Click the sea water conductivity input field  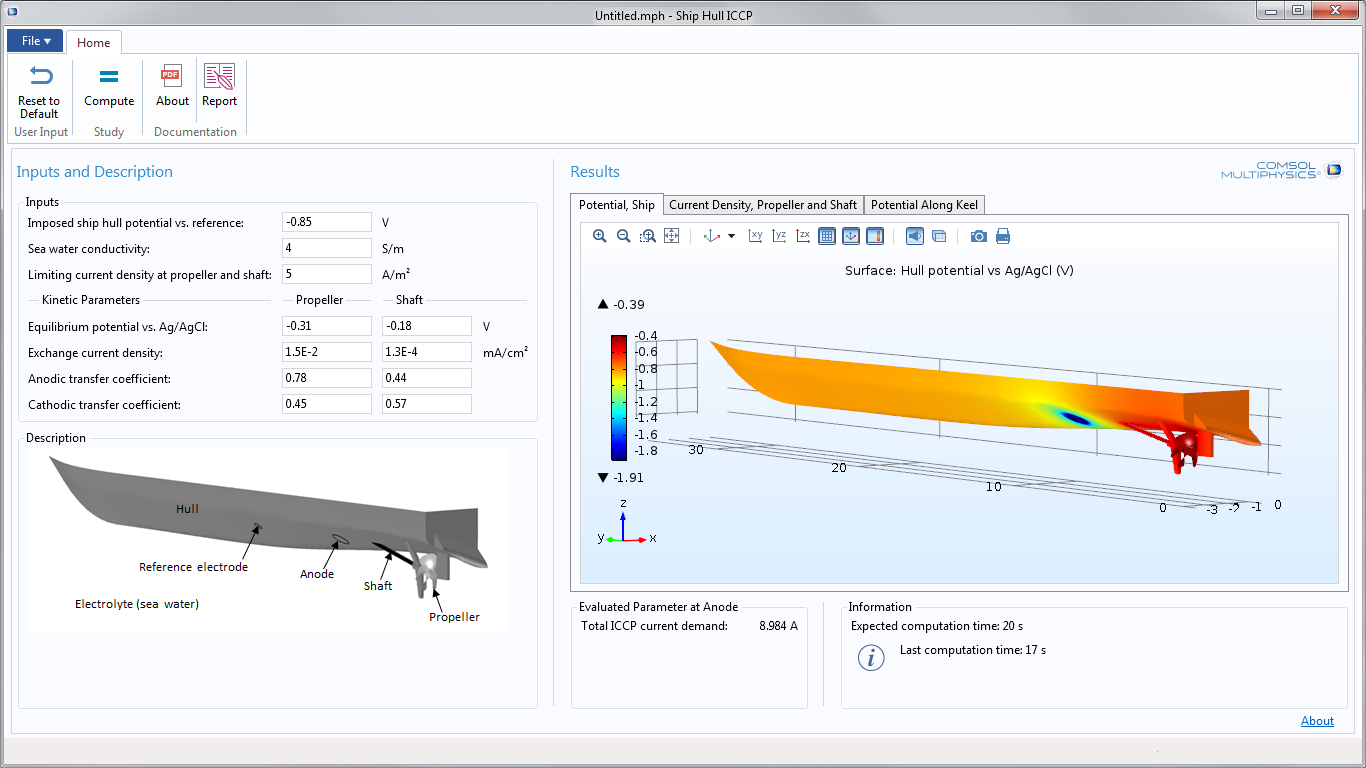327,248
